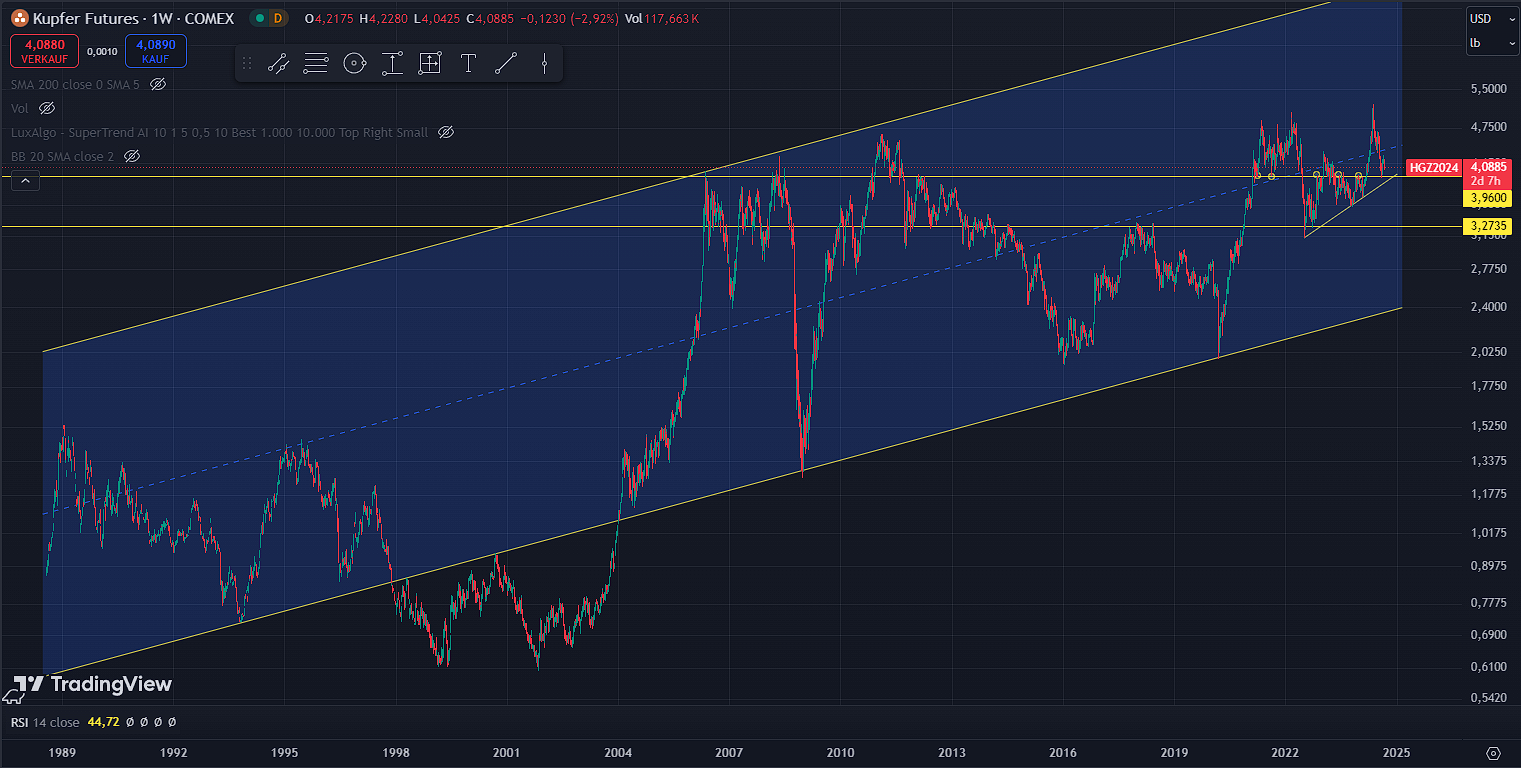Click the 1,0175 price axis label
Image resolution: width=1521 pixels, height=768 pixels.
point(1489,532)
